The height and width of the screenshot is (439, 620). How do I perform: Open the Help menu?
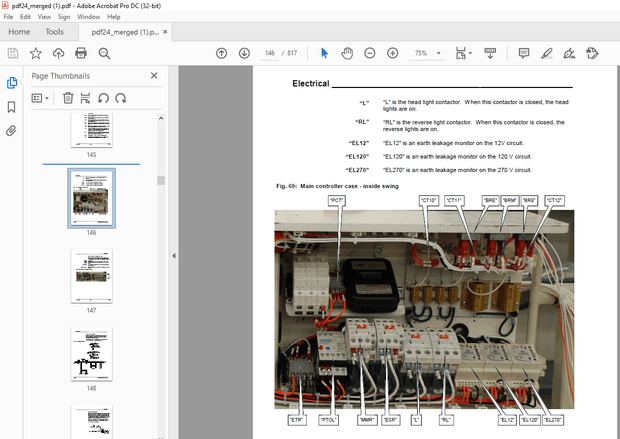(x=113, y=17)
